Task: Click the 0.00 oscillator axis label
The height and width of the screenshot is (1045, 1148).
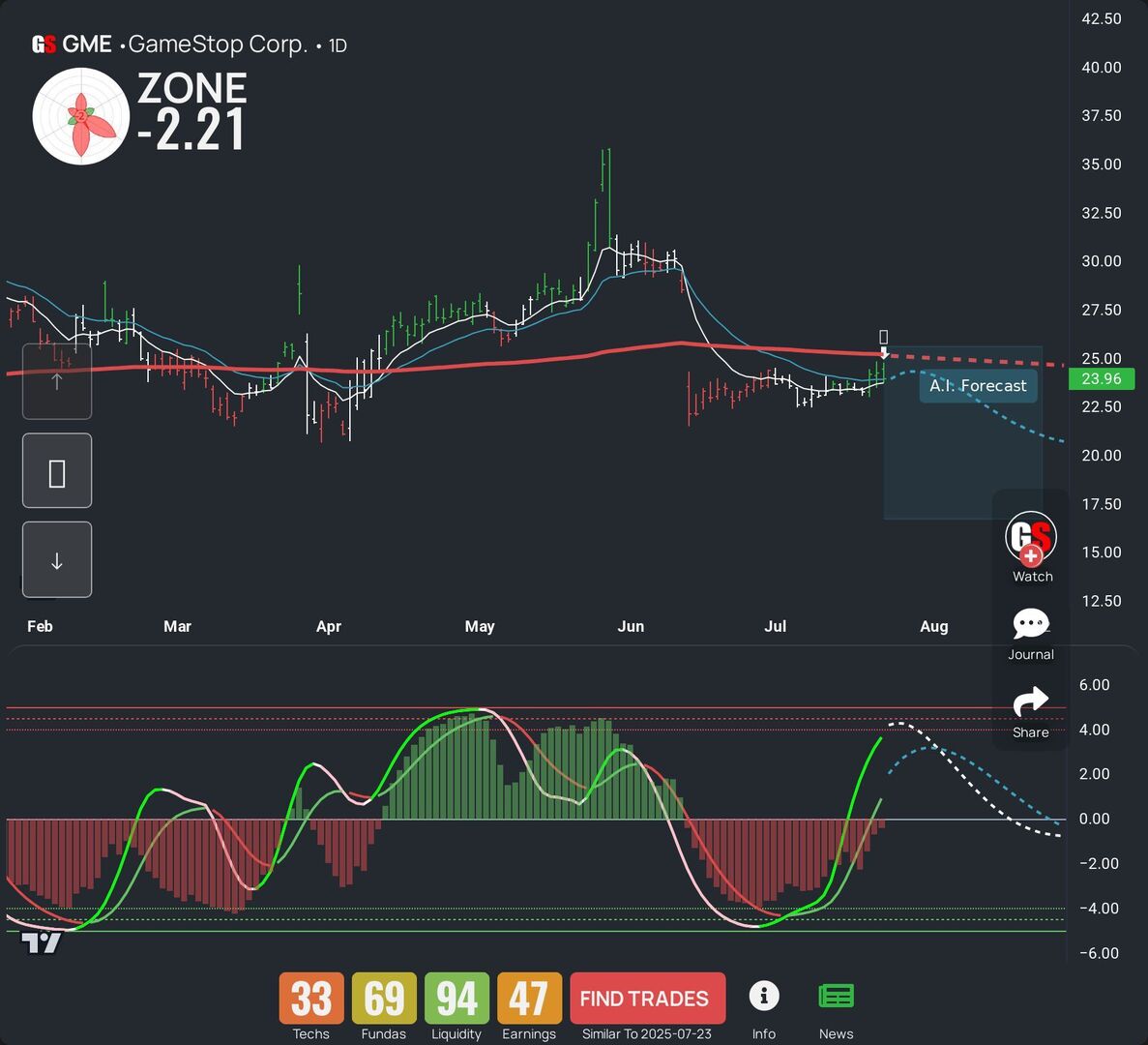Action: click(1095, 819)
